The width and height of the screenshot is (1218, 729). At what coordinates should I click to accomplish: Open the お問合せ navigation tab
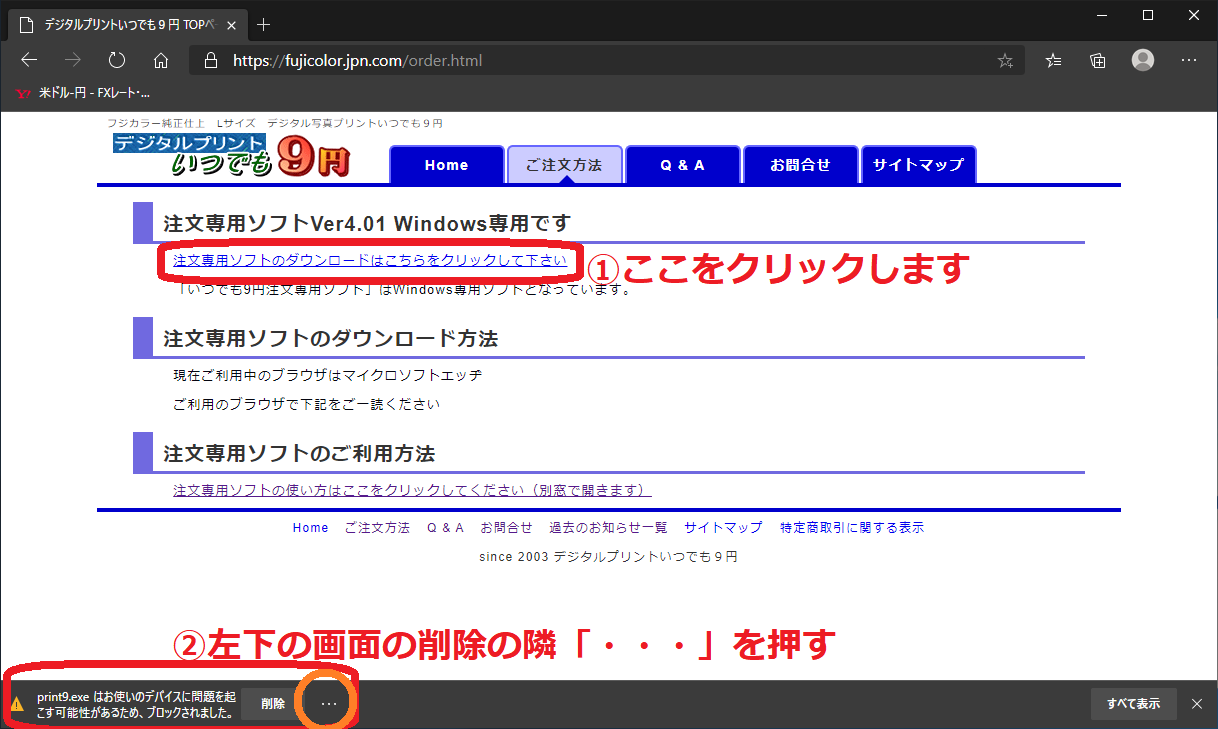point(800,165)
